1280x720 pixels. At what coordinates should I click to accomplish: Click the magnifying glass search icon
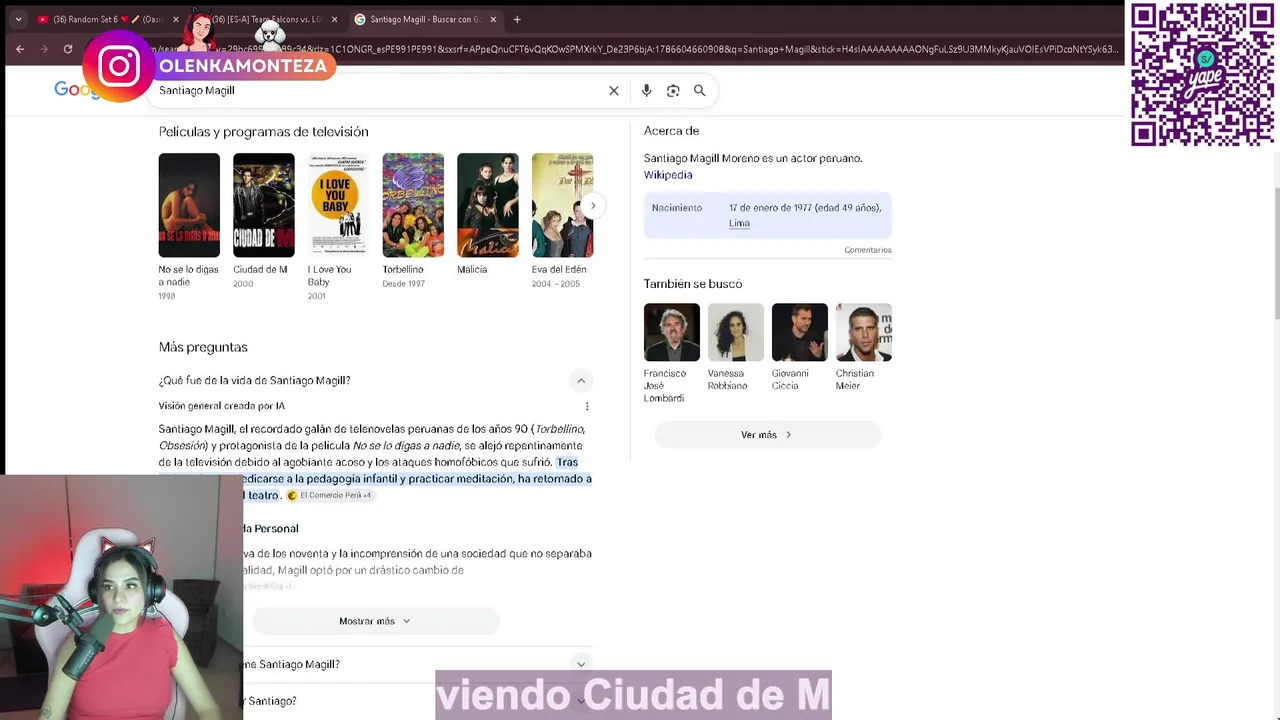coord(700,90)
